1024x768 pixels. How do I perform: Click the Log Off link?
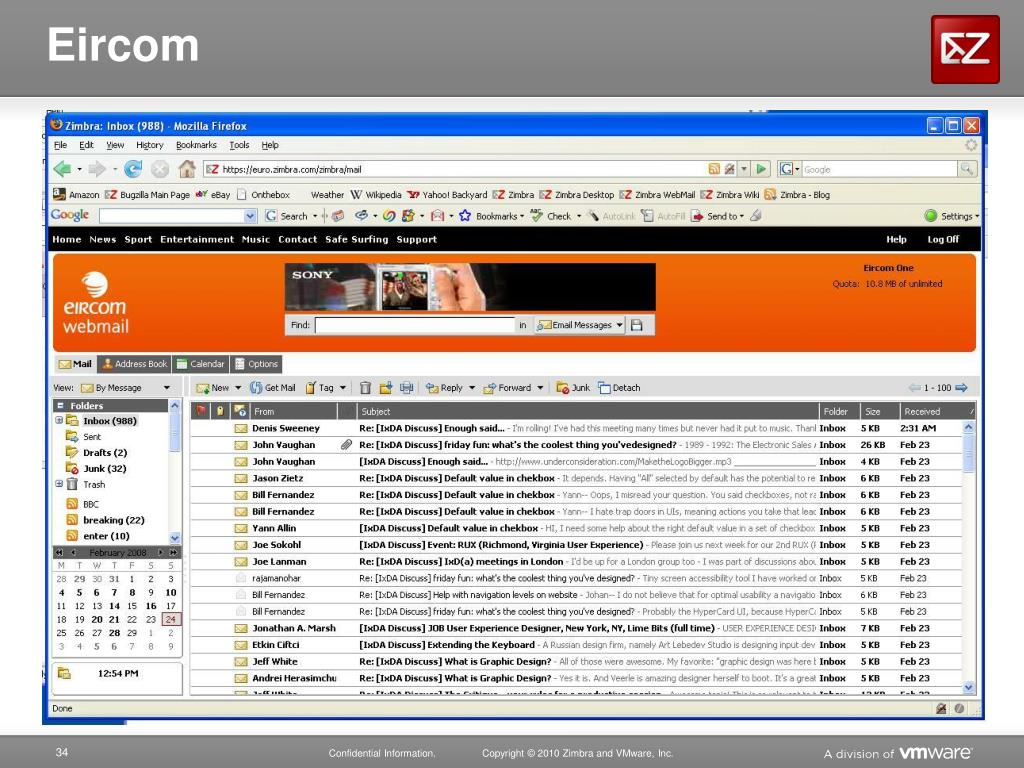click(943, 239)
